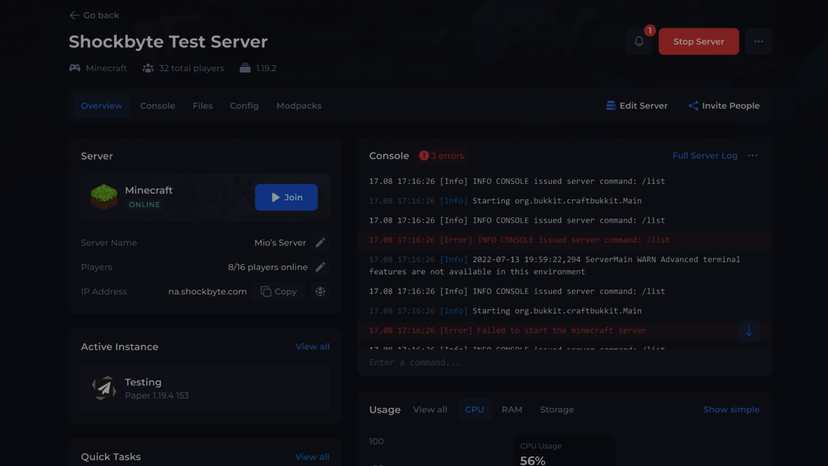Click Edit Server

636,106
